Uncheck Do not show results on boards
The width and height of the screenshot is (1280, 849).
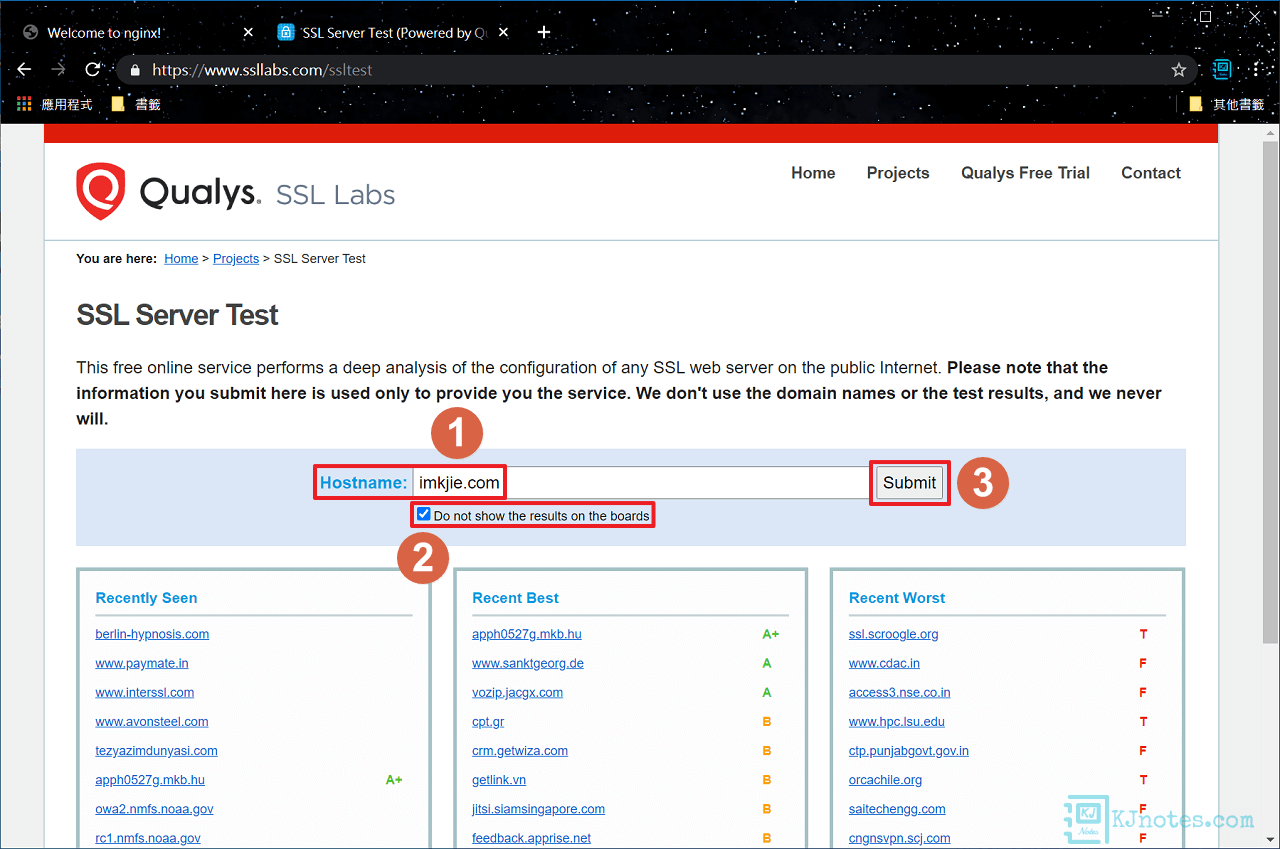click(424, 515)
